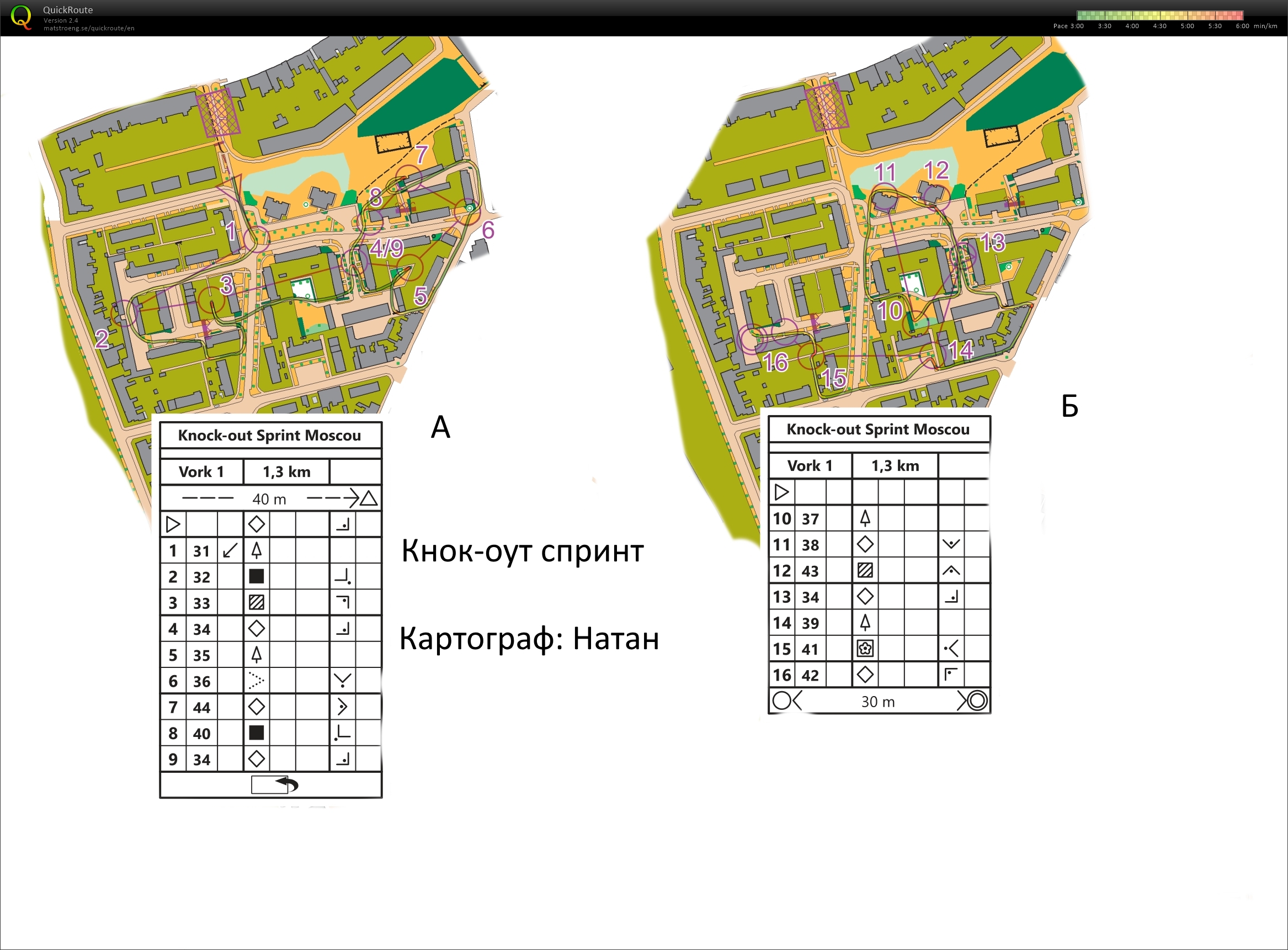
Task: Click code 41 in control row 15
Action: pyautogui.click(x=810, y=649)
